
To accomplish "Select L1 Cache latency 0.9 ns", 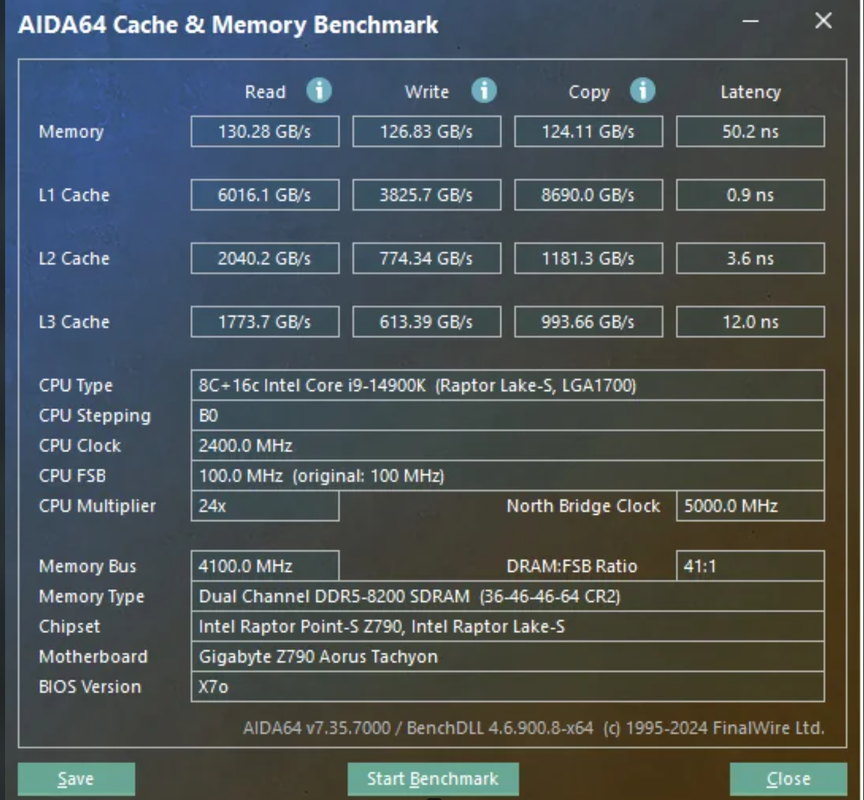I will [750, 194].
